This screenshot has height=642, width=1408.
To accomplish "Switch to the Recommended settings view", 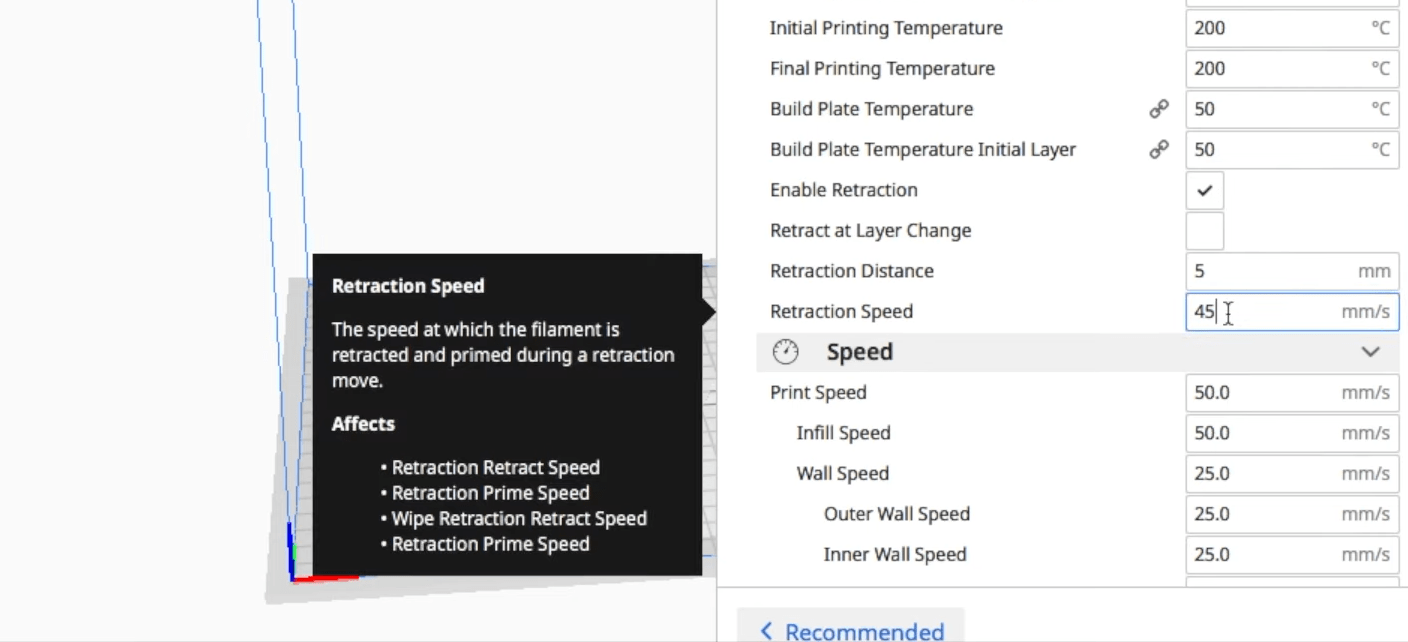I will (x=850, y=630).
